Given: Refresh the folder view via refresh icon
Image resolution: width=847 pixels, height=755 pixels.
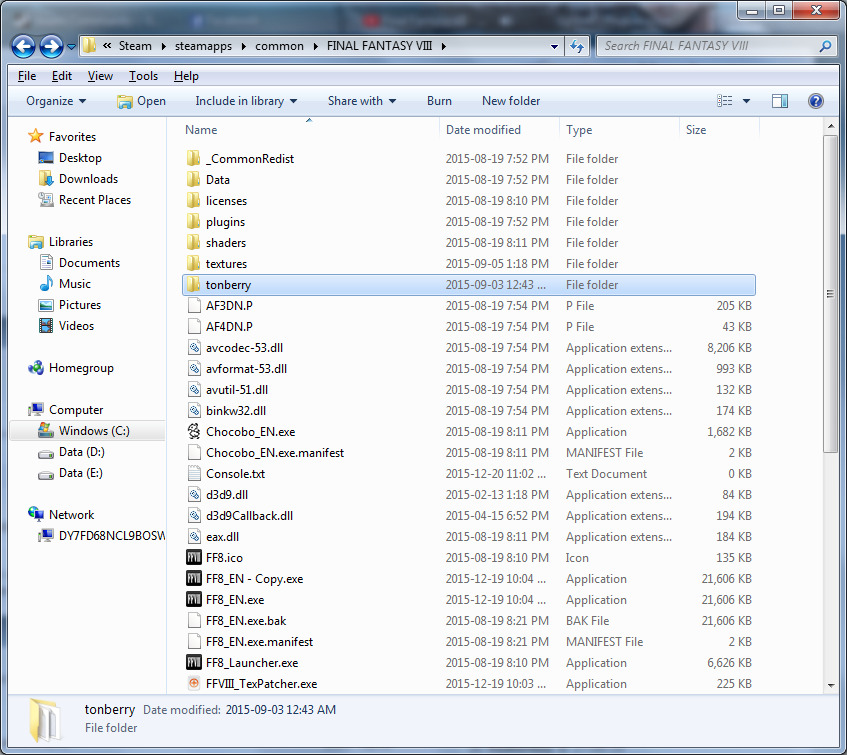Looking at the screenshot, I should pyautogui.click(x=577, y=46).
